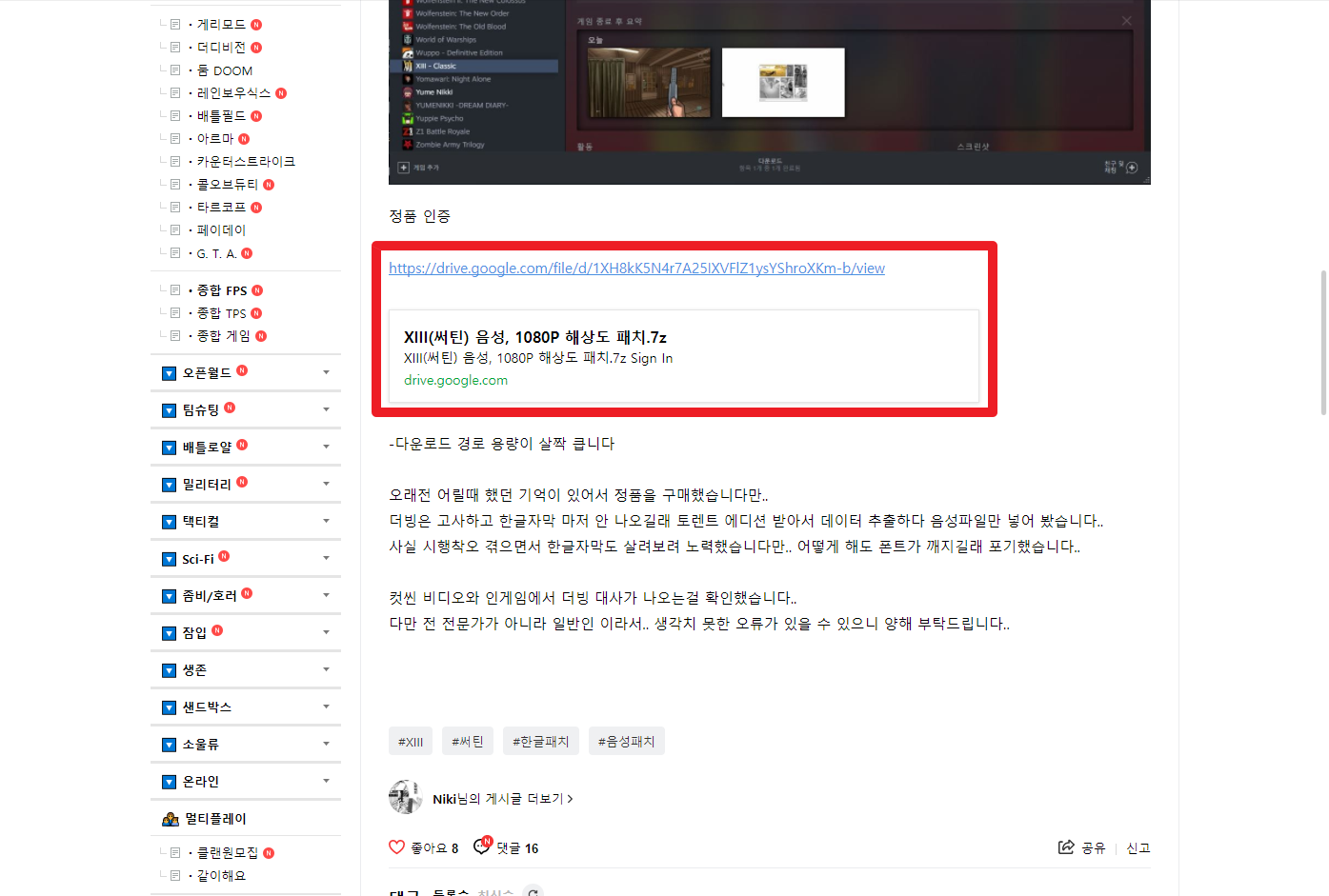Open the 멀티플레이 section label
The image size is (1329, 896).
click(x=215, y=819)
